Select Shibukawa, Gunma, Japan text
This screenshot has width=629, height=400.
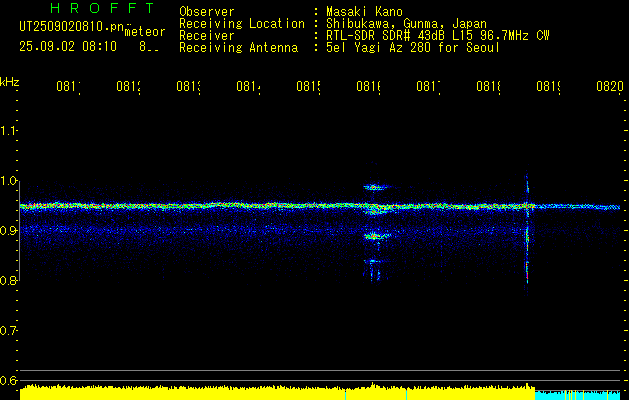tap(406, 24)
